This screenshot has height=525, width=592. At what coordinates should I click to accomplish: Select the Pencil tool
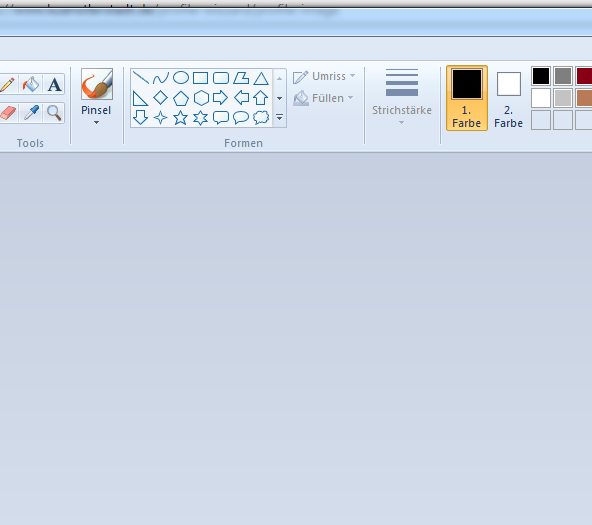(x=8, y=84)
